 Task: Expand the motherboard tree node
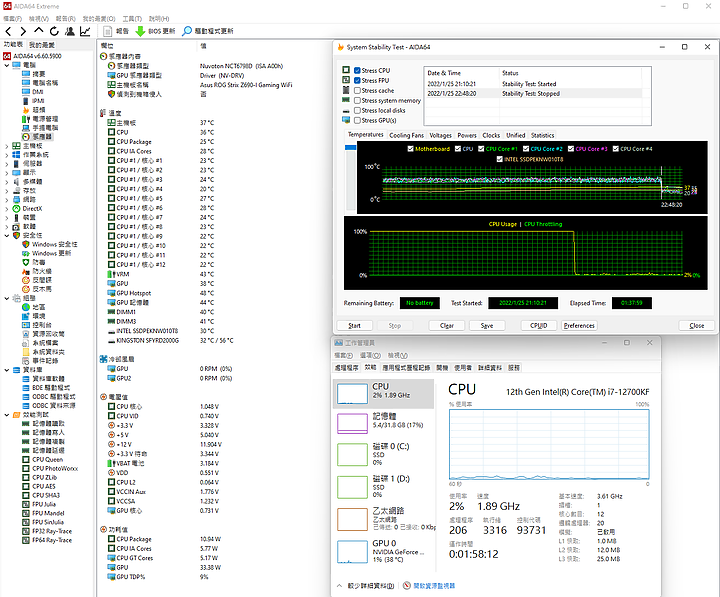tap(6, 146)
